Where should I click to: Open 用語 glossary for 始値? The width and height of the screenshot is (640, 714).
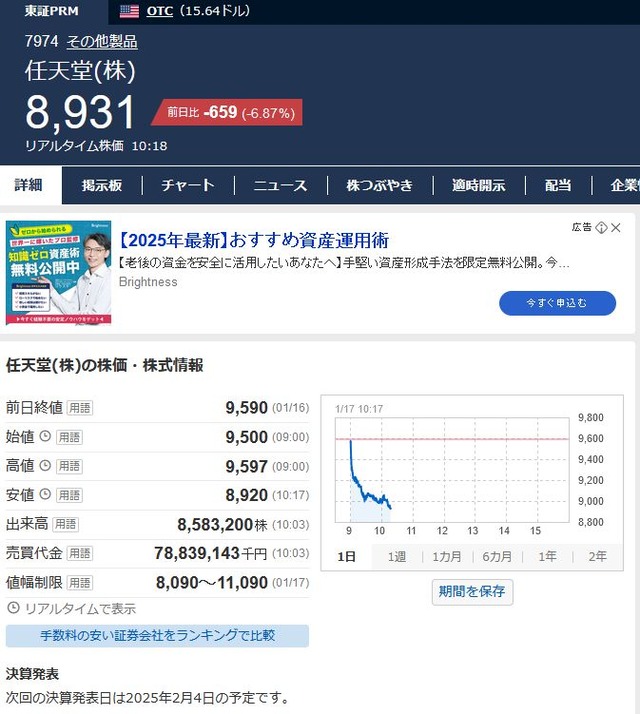tap(69, 438)
